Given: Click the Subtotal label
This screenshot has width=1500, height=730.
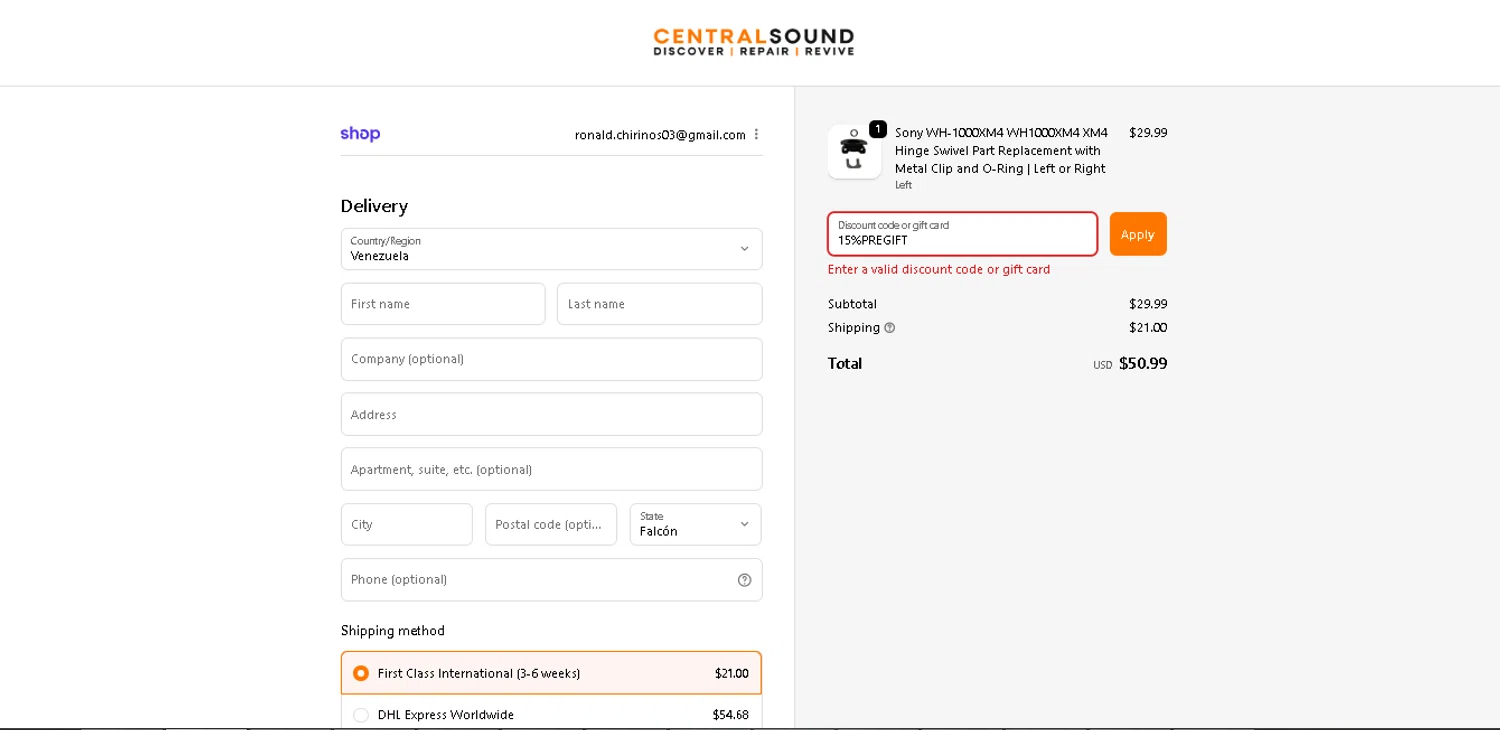Looking at the screenshot, I should [x=852, y=304].
